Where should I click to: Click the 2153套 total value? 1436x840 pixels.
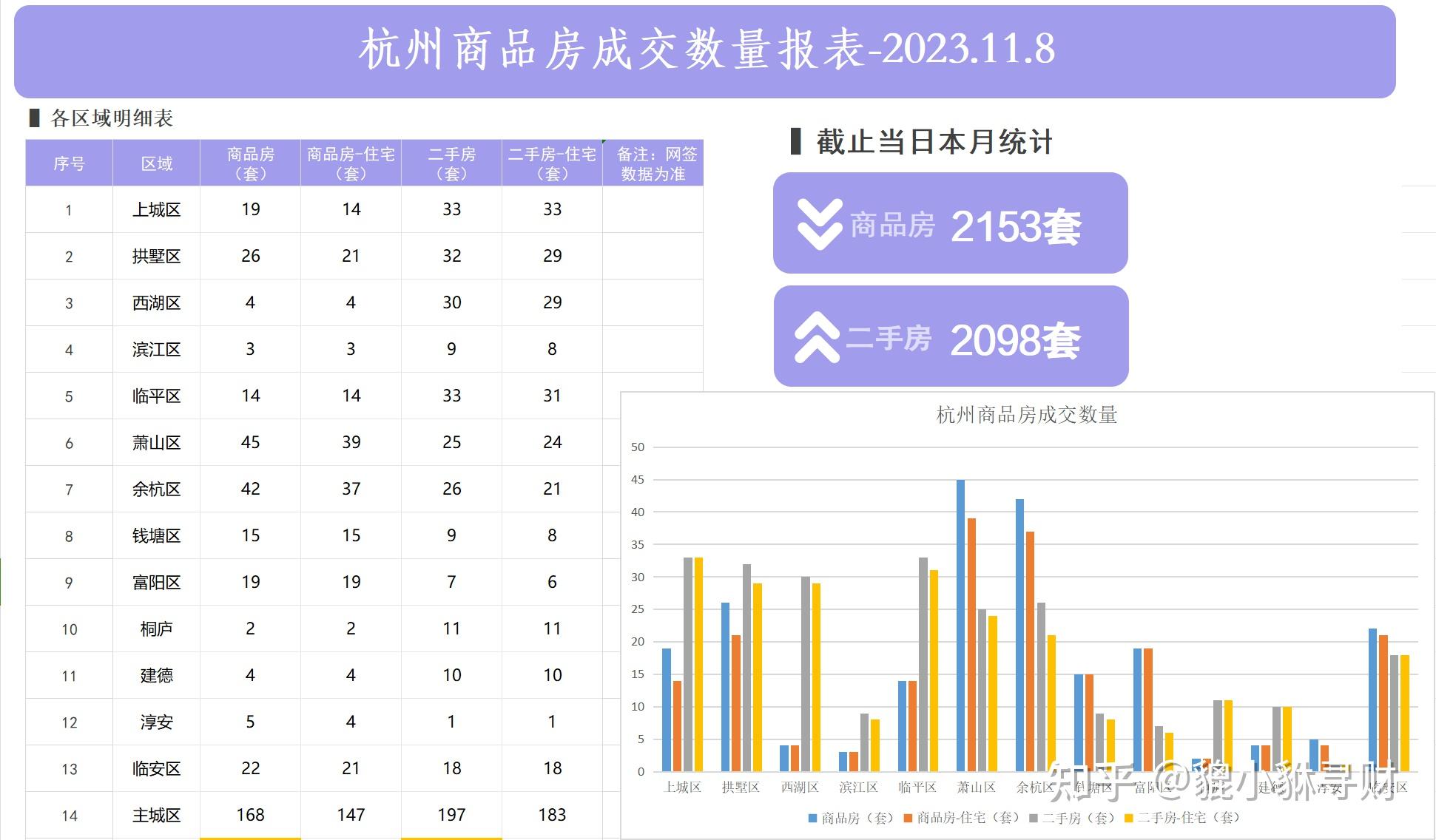pos(1016,226)
